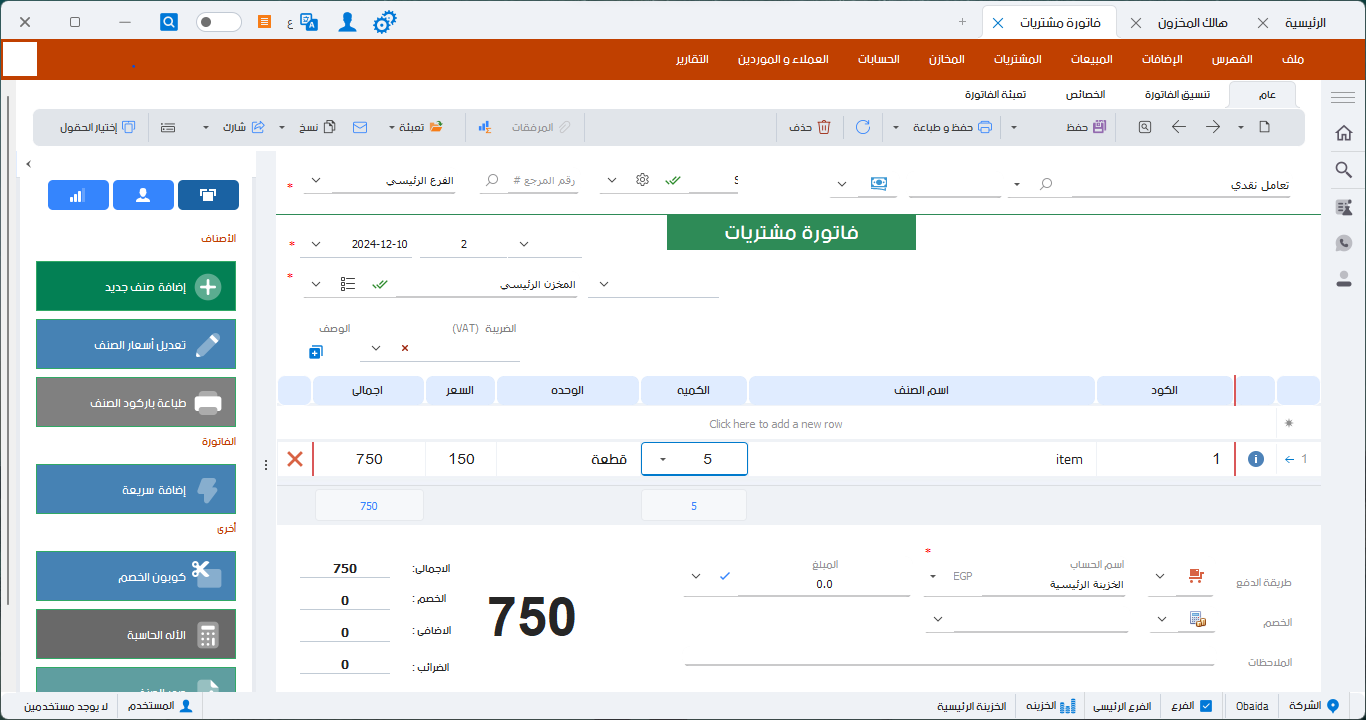Click the blue refresh icon in toolbar

click(862, 127)
